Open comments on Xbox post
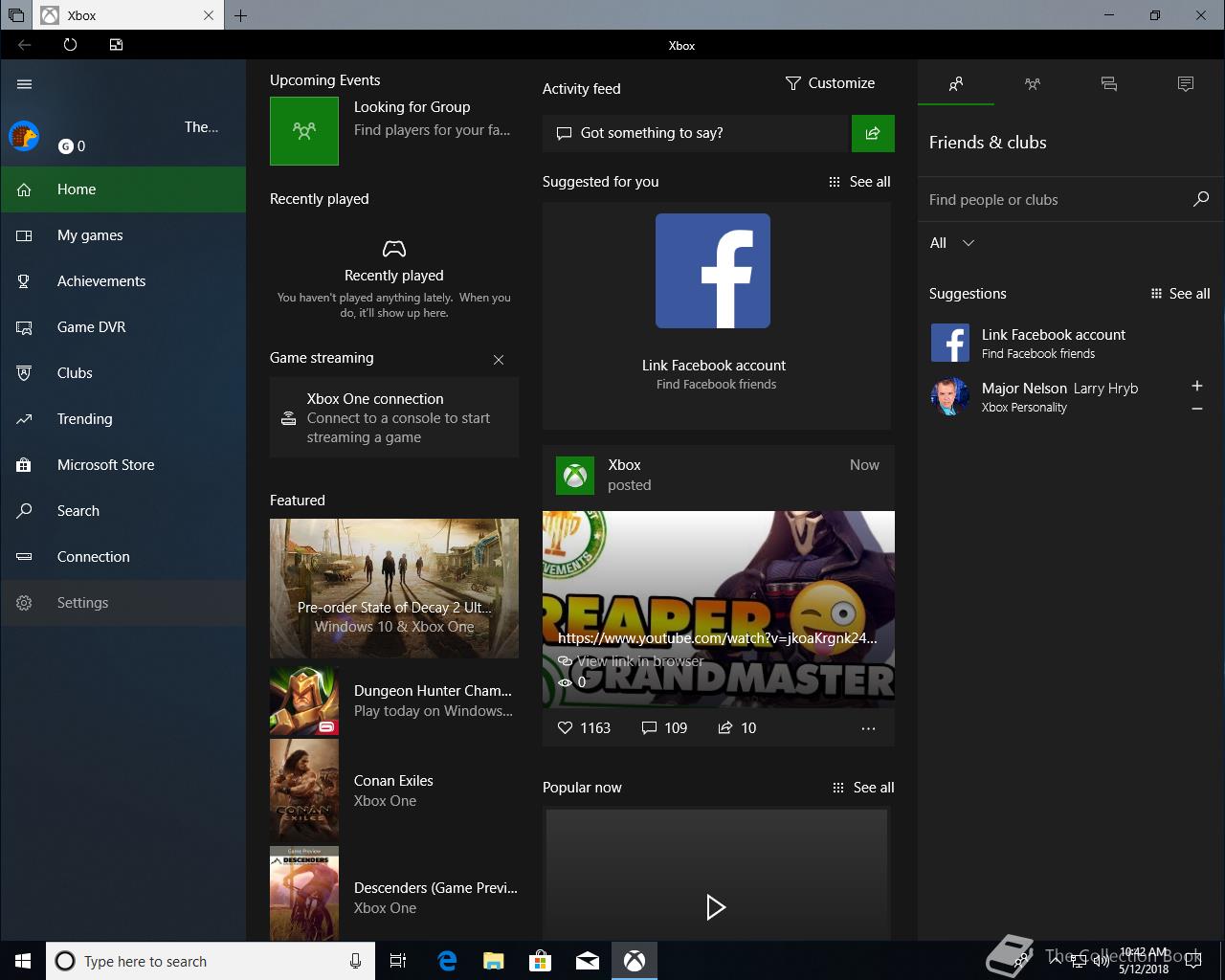Screen dimensions: 1225x980 tap(649, 728)
